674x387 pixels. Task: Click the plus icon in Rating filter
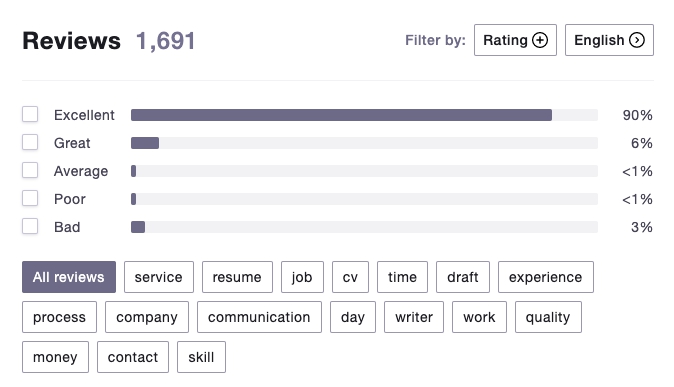(540, 40)
